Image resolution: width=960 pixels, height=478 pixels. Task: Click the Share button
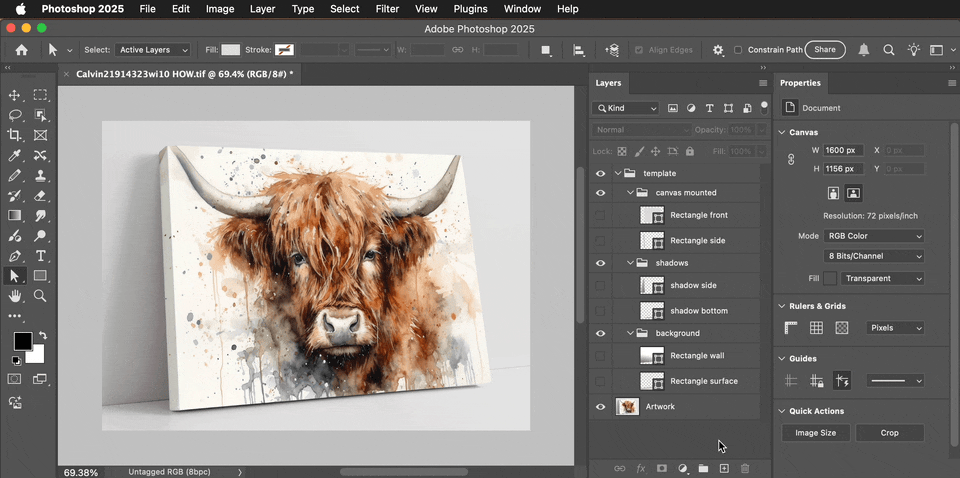825,50
